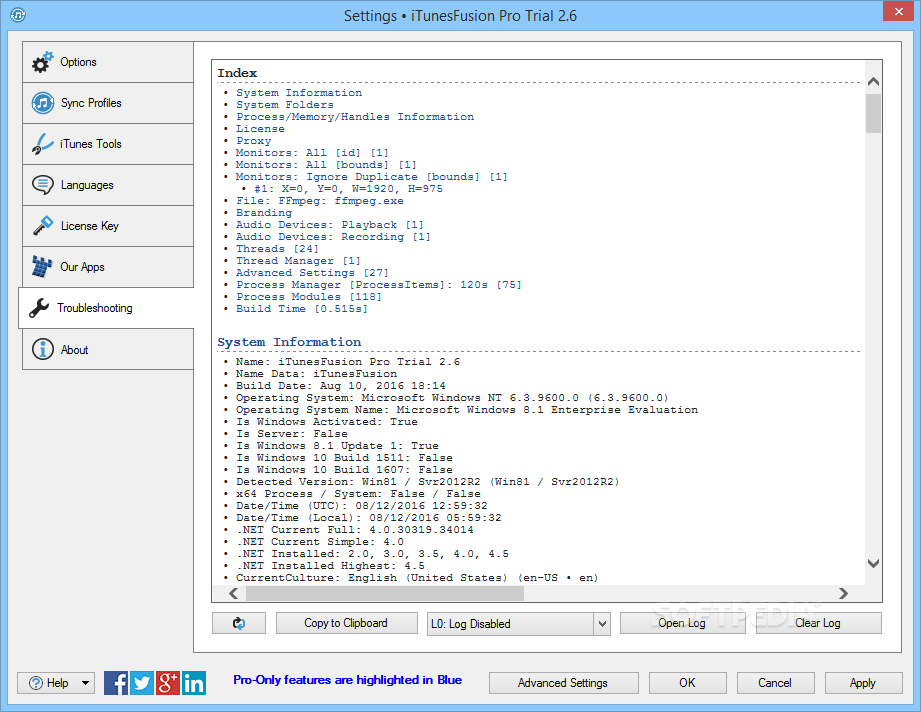The width and height of the screenshot is (921, 712).
Task: Click the vertical scrollbar up arrow
Action: pyautogui.click(x=873, y=82)
